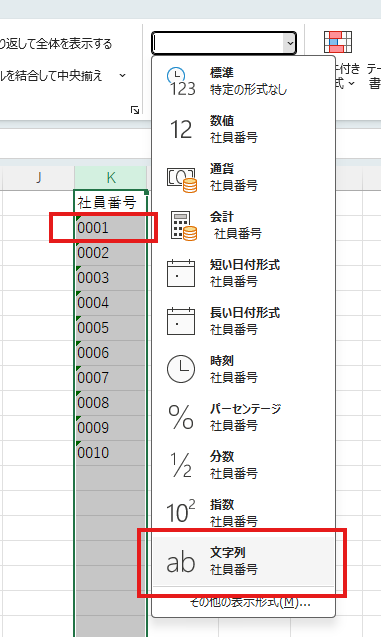Open その他の表示形式 dialog
381x637 pixels.
pyautogui.click(x=250, y=602)
